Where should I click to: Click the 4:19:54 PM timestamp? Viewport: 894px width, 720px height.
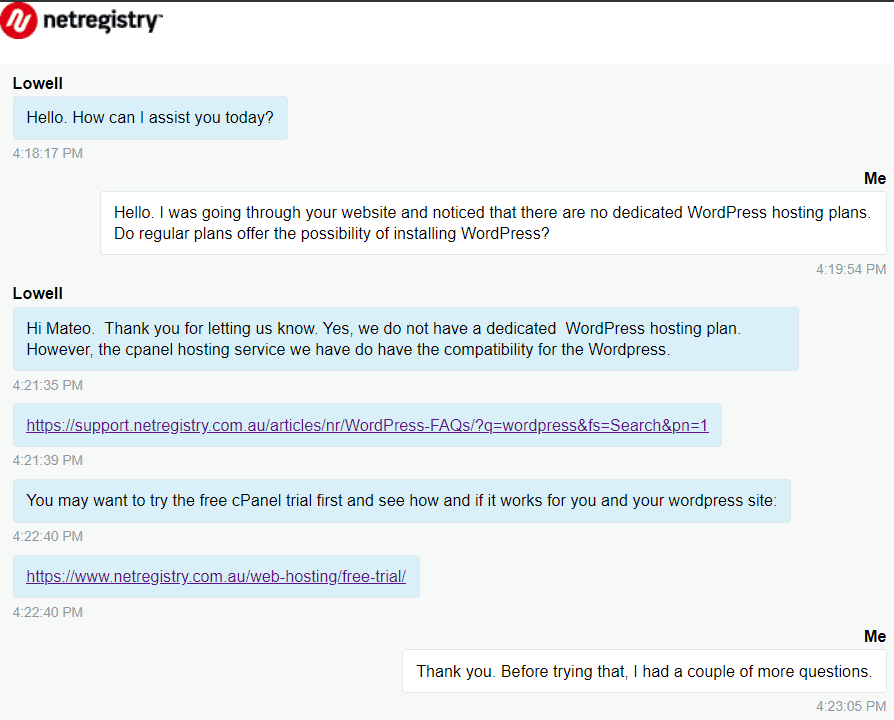851,269
